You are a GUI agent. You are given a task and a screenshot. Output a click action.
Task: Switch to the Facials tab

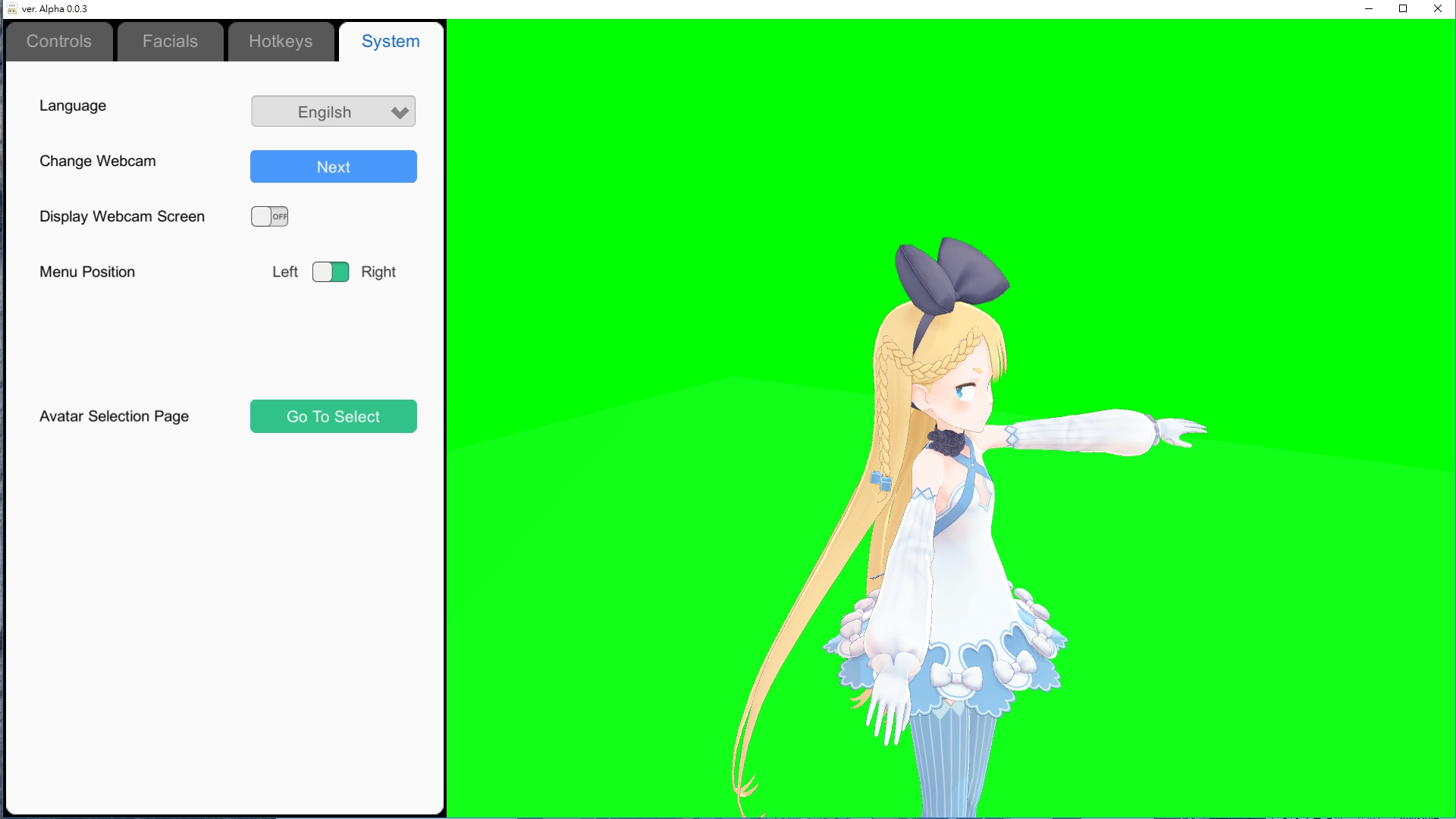point(169,41)
